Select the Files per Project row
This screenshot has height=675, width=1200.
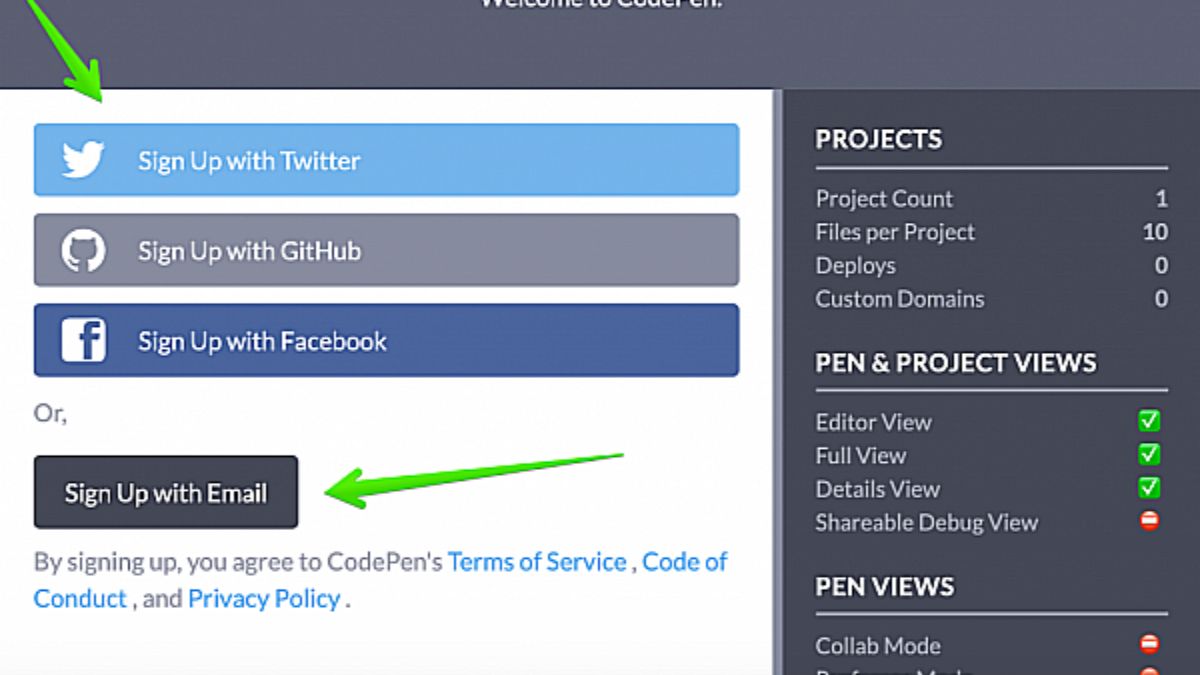[991, 232]
